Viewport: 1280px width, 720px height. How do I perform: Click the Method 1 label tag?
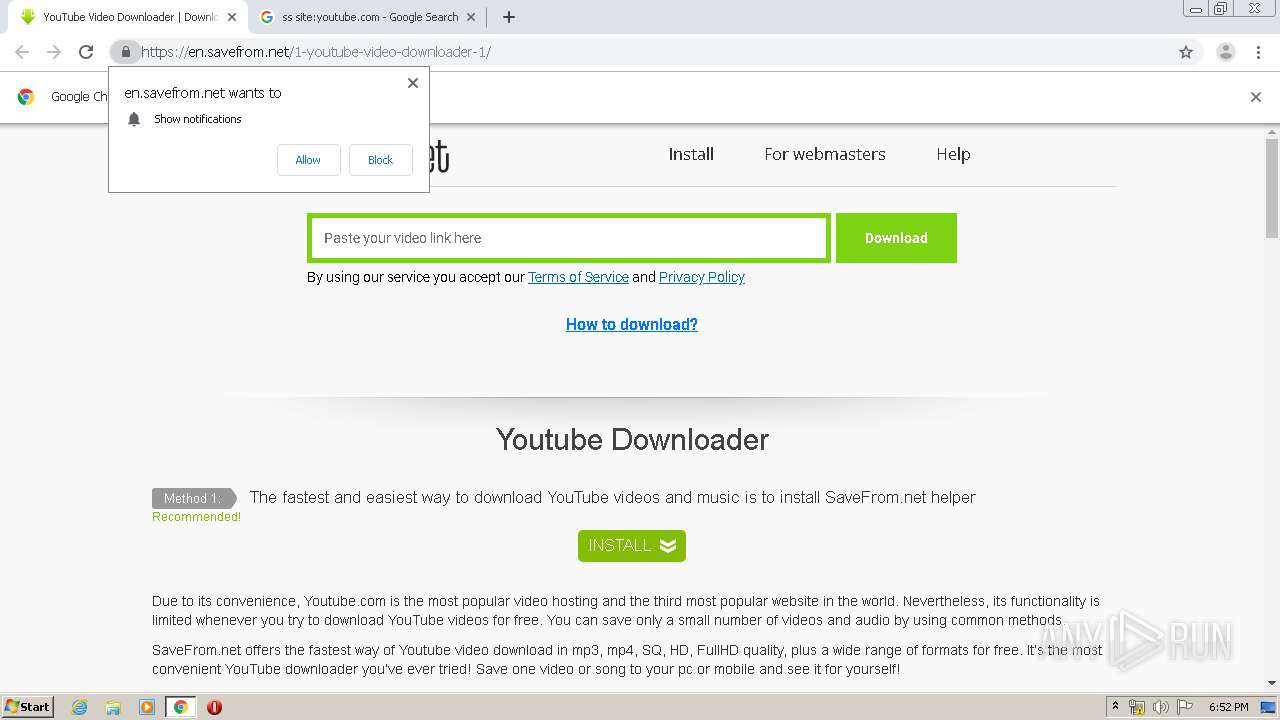193,498
